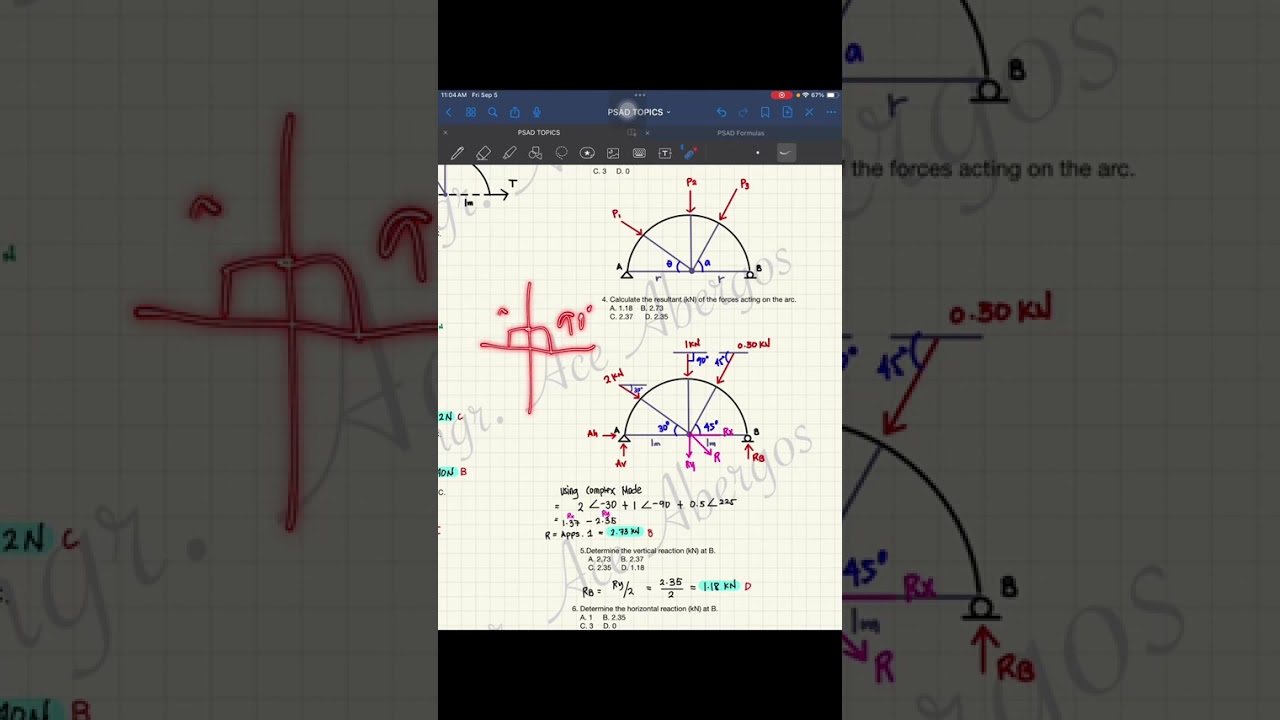
Task: Tap the highlighted 1.18 kN answer
Action: (x=719, y=586)
